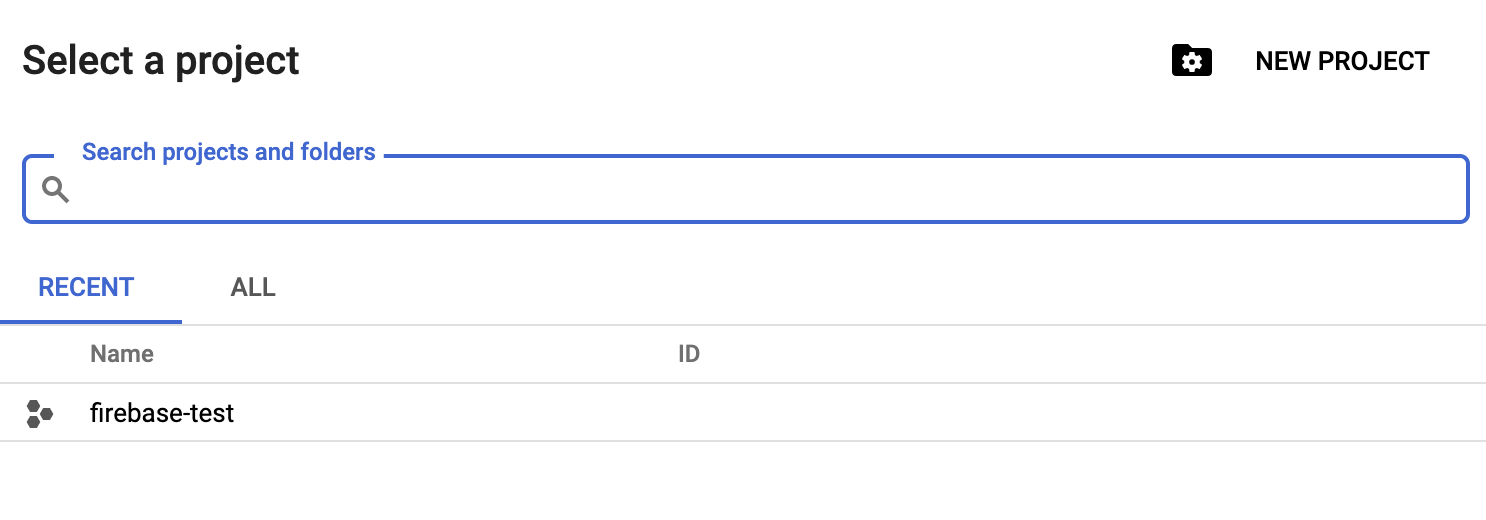Click the Name column header
The height and width of the screenshot is (520, 1486).
pyautogui.click(x=122, y=354)
